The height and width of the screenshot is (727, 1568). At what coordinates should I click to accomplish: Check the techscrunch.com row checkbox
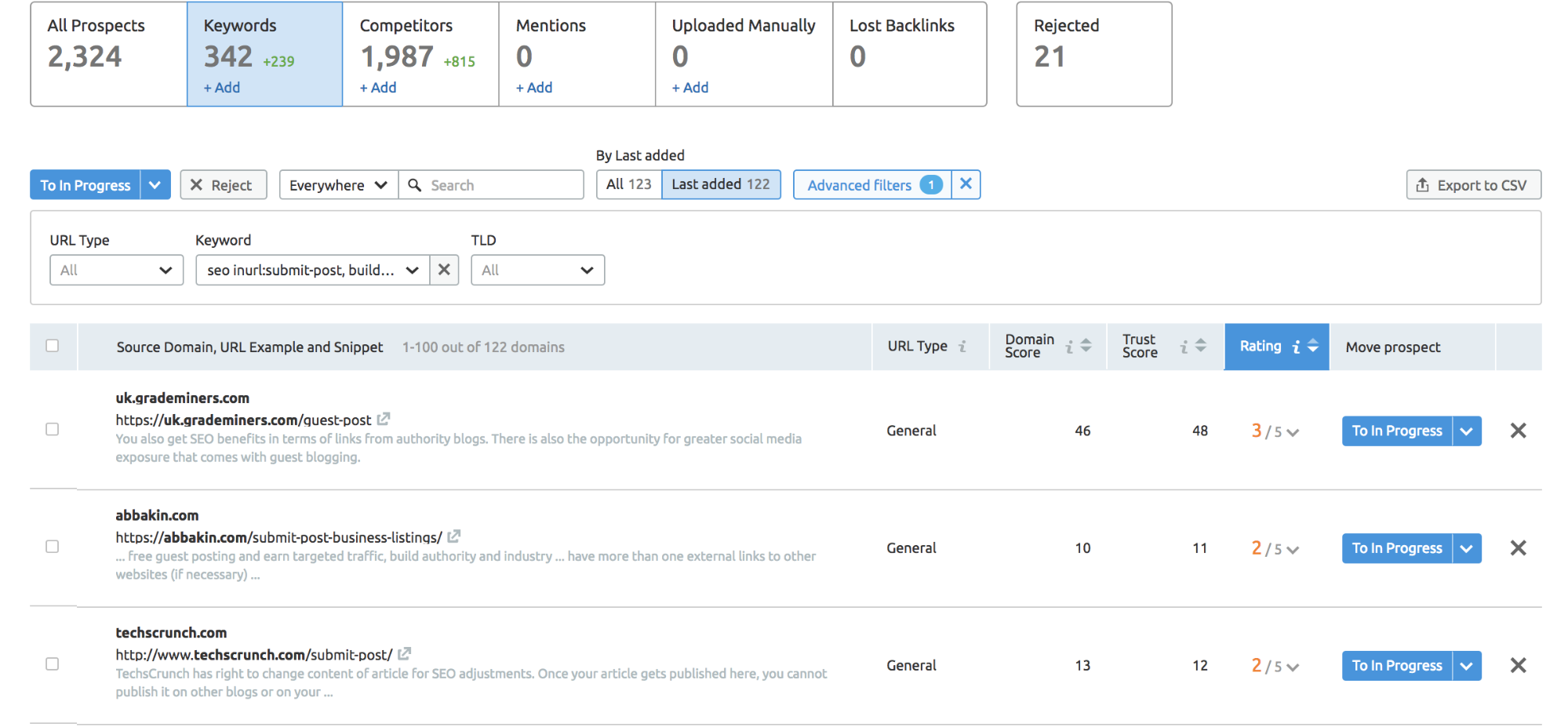(53, 663)
